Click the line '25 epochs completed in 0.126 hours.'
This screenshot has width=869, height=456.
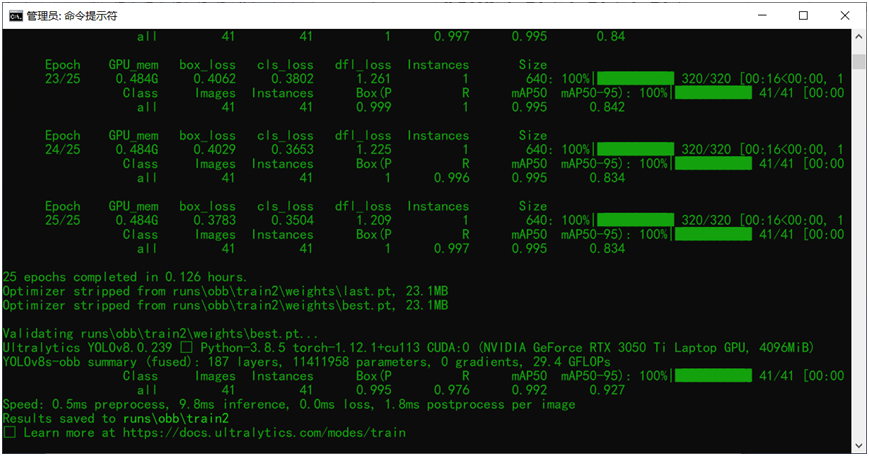(125, 277)
